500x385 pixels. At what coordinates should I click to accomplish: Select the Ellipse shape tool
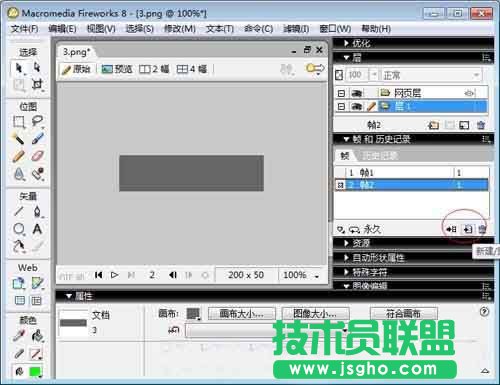pos(19,229)
